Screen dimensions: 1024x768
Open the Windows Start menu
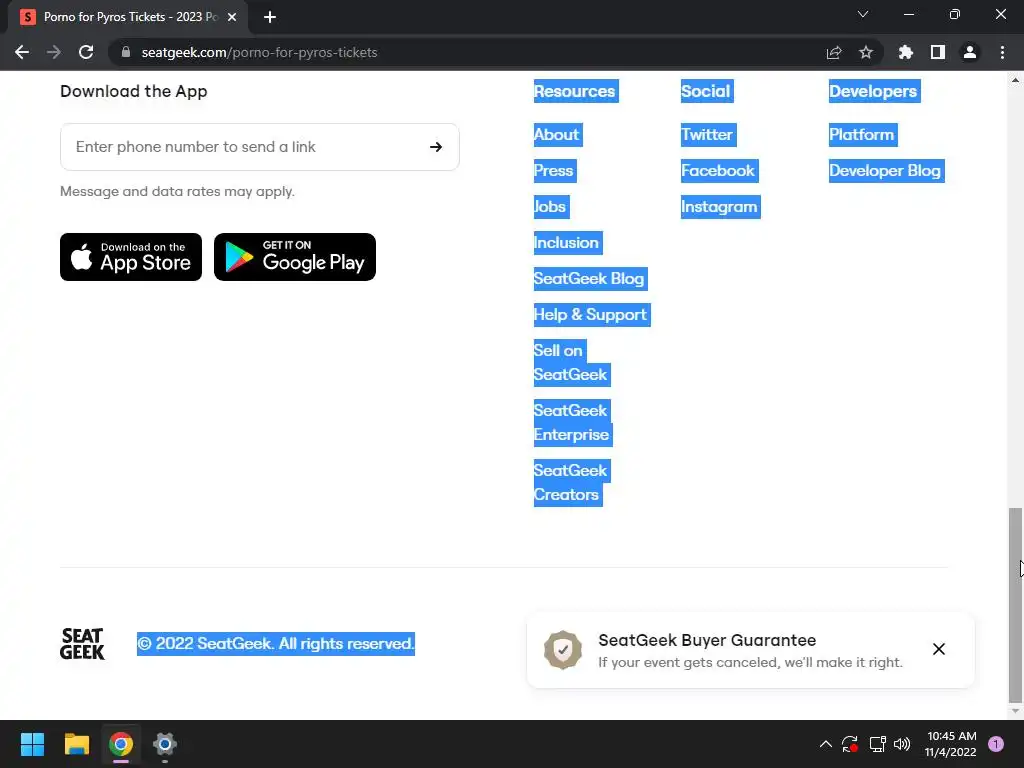click(32, 744)
